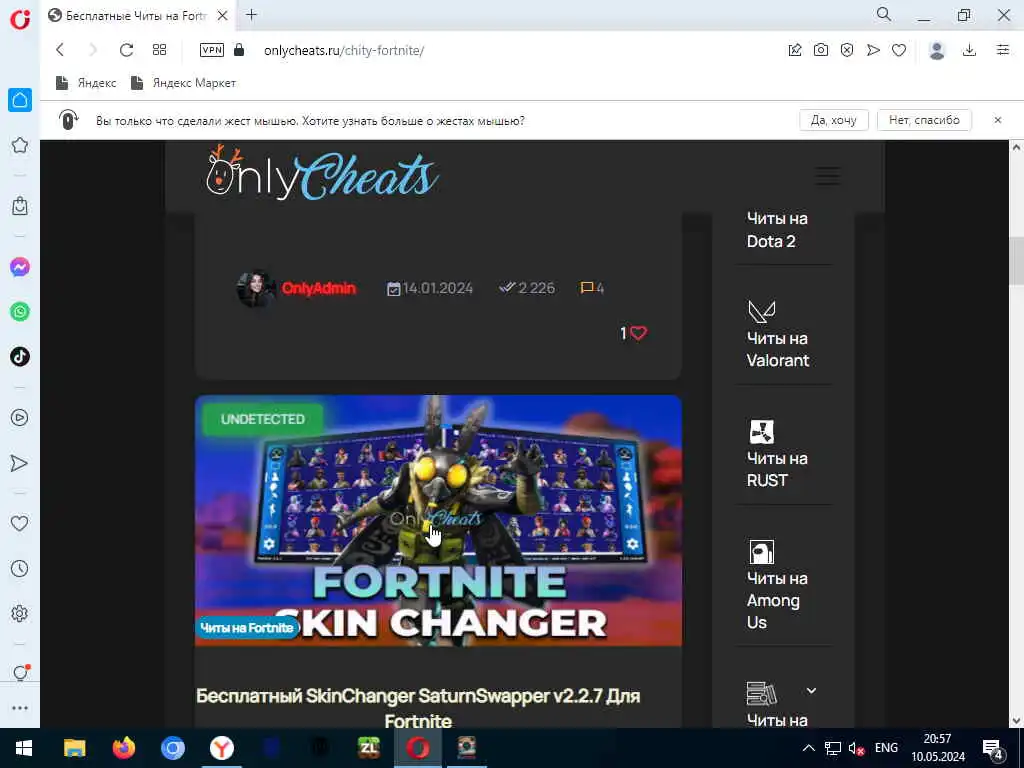Viewport: 1024px width, 768px height.
Task: Open the Shopping bag icon in sidebar
Action: point(20,206)
